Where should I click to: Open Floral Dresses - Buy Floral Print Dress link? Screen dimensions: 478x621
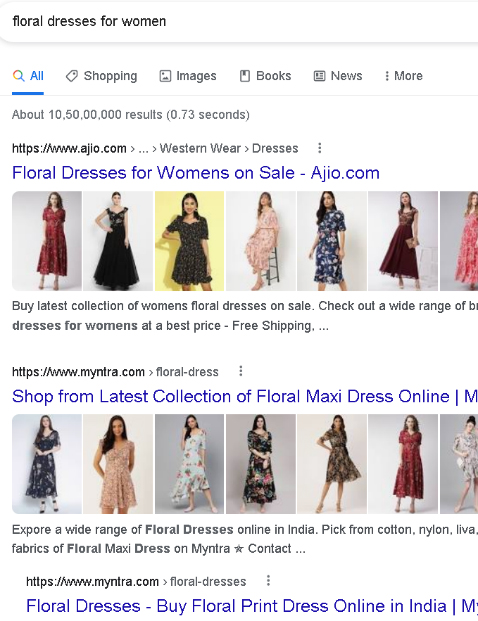[252, 606]
